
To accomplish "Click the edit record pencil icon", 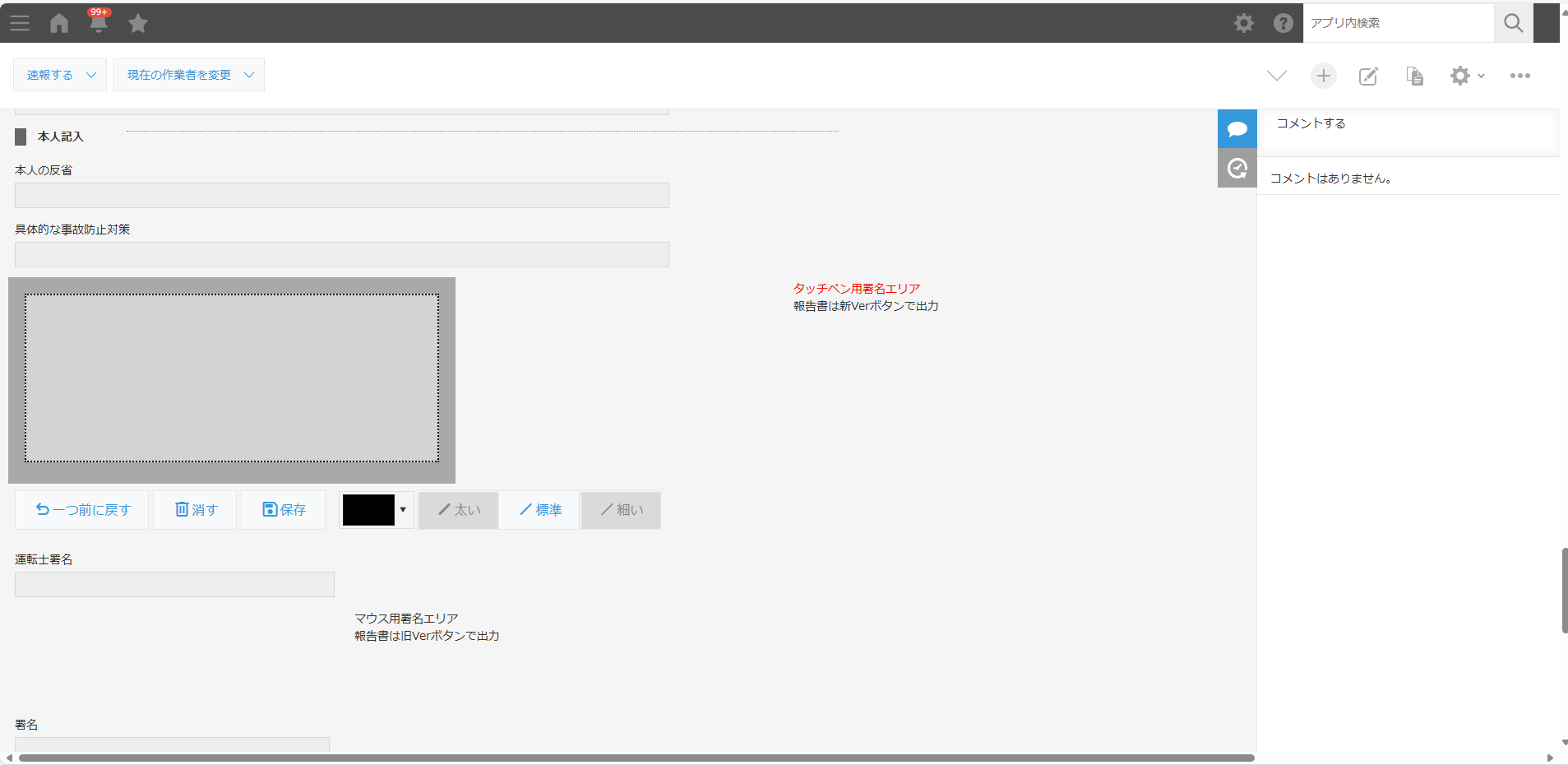I will pos(1368,76).
